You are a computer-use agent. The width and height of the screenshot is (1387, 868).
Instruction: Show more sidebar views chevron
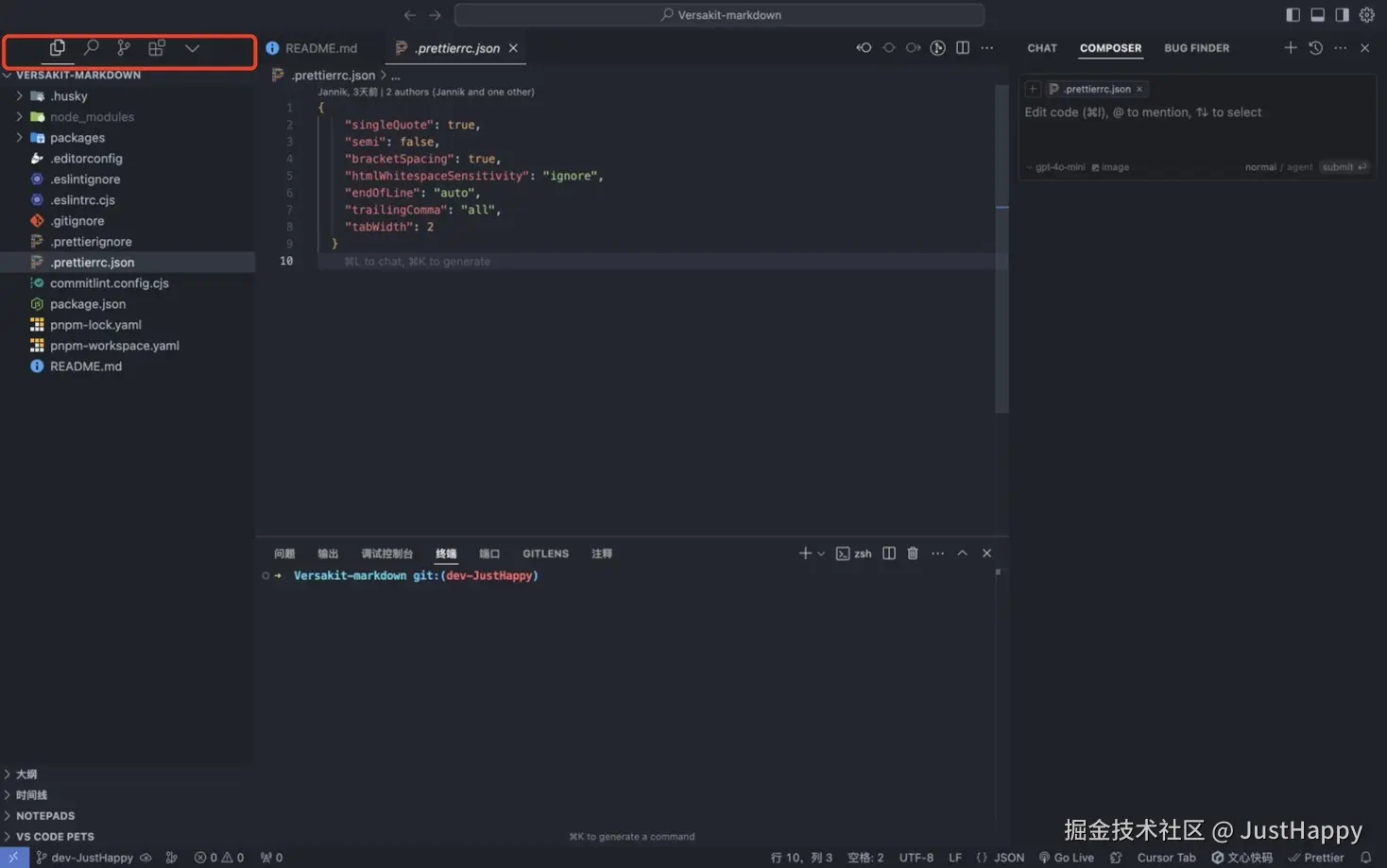pyautogui.click(x=192, y=48)
